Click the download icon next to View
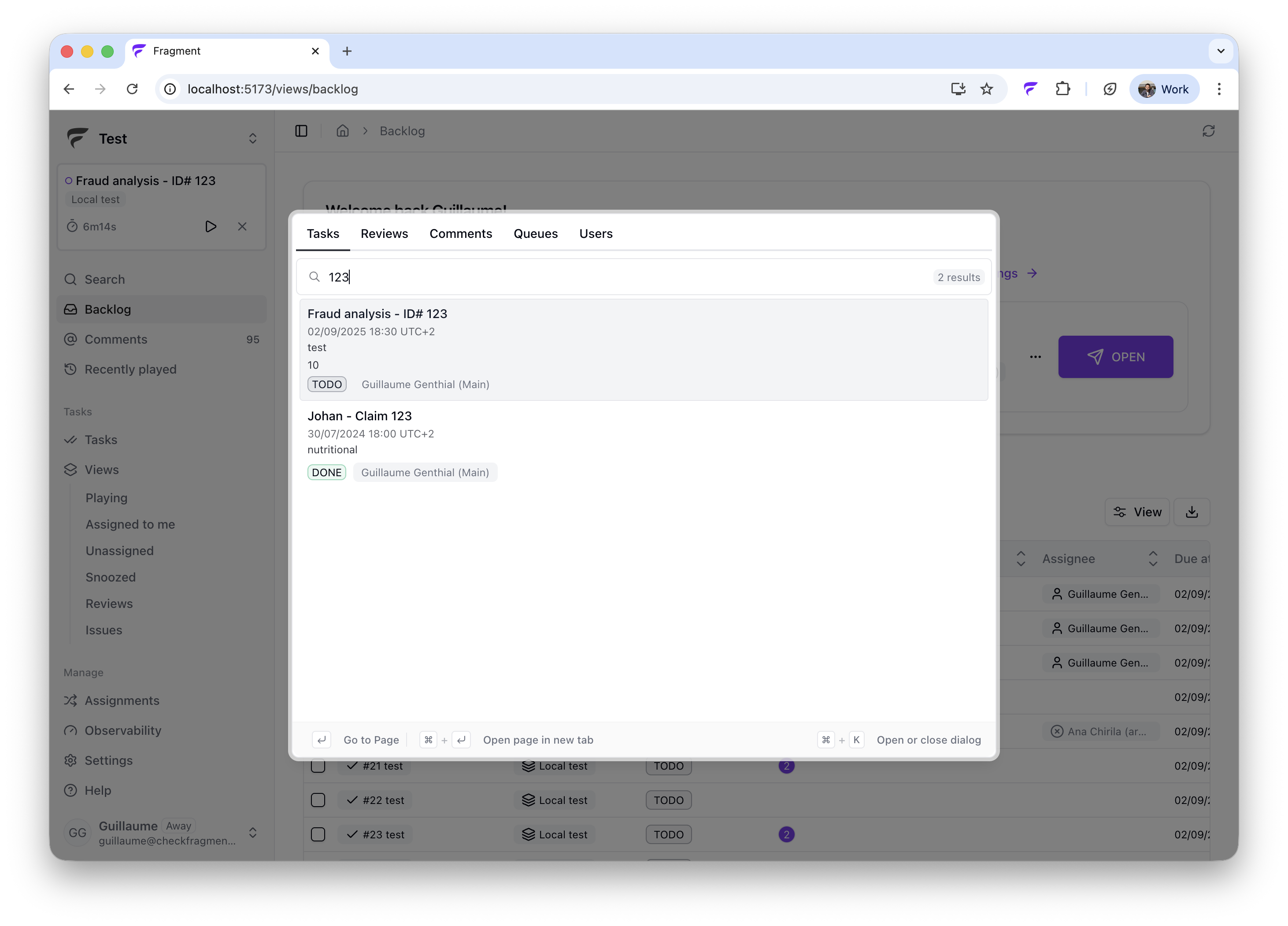The height and width of the screenshot is (926, 1288). tap(1192, 512)
